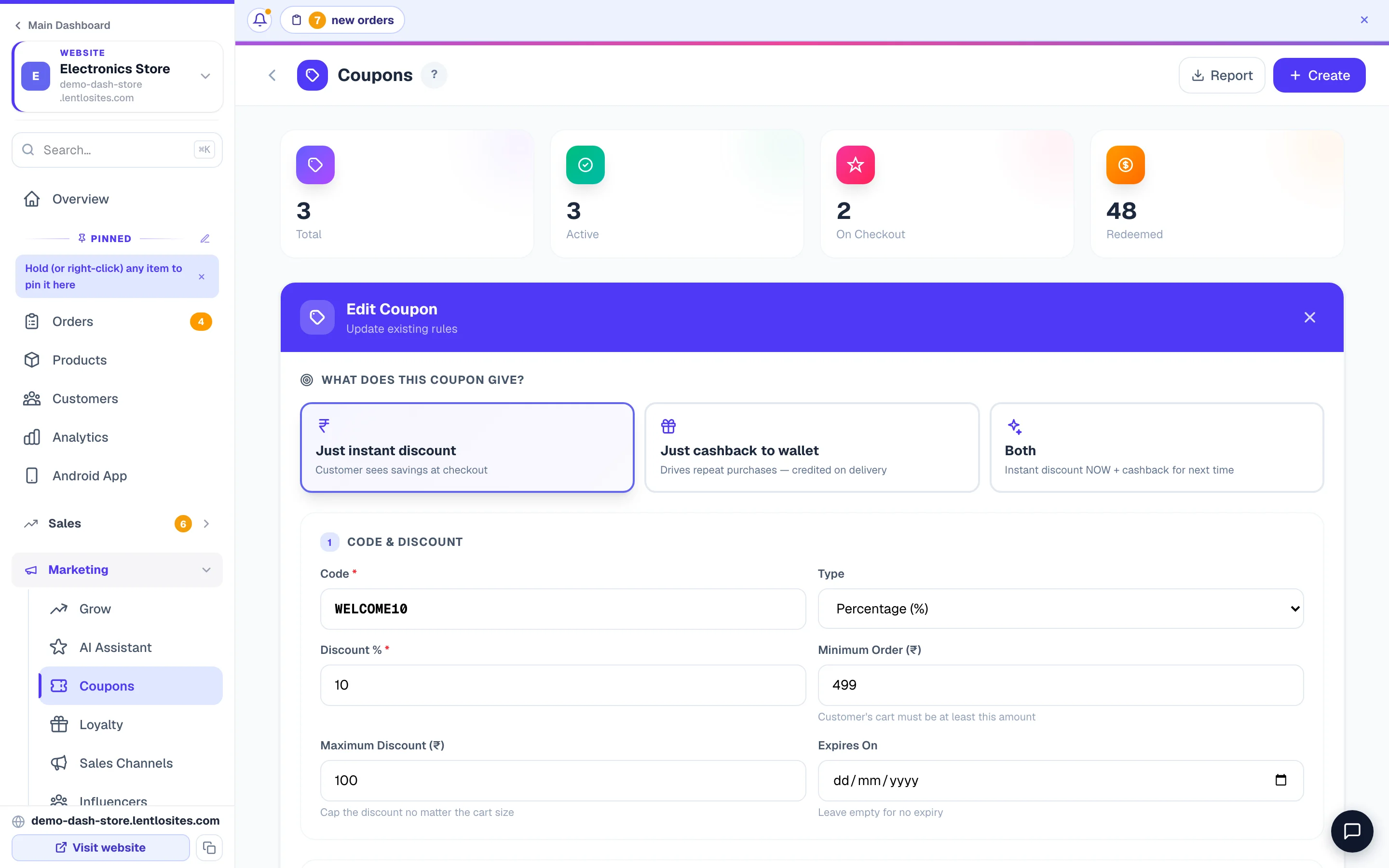Click Visit website button
The image size is (1389, 868).
point(100,847)
